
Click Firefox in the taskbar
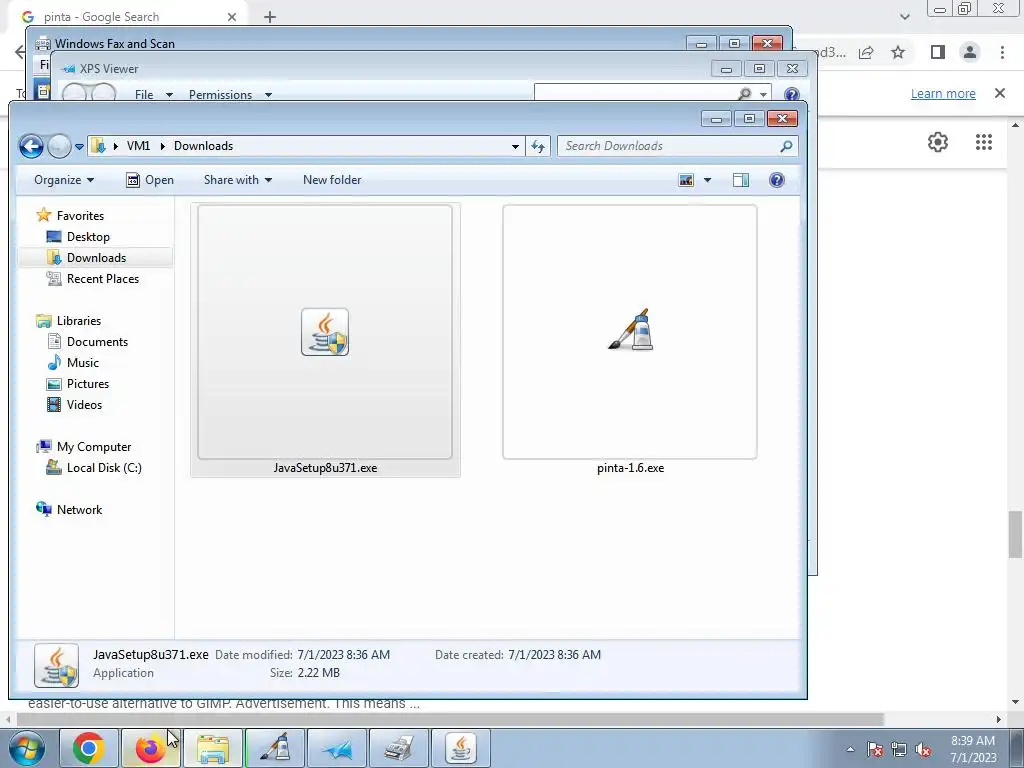[150, 748]
